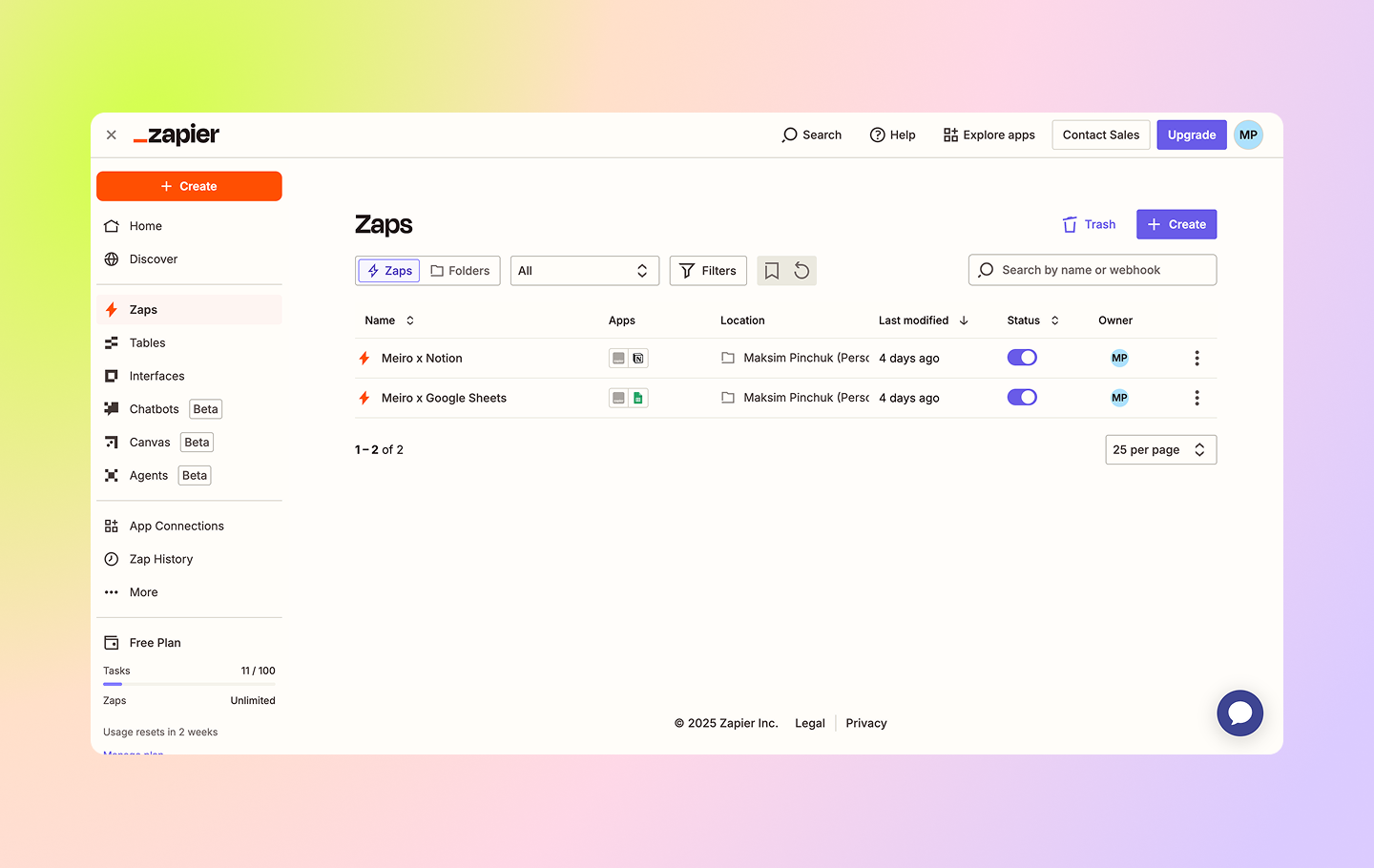Open Interfaces in the sidebar
This screenshot has height=868, width=1374.
189,376
